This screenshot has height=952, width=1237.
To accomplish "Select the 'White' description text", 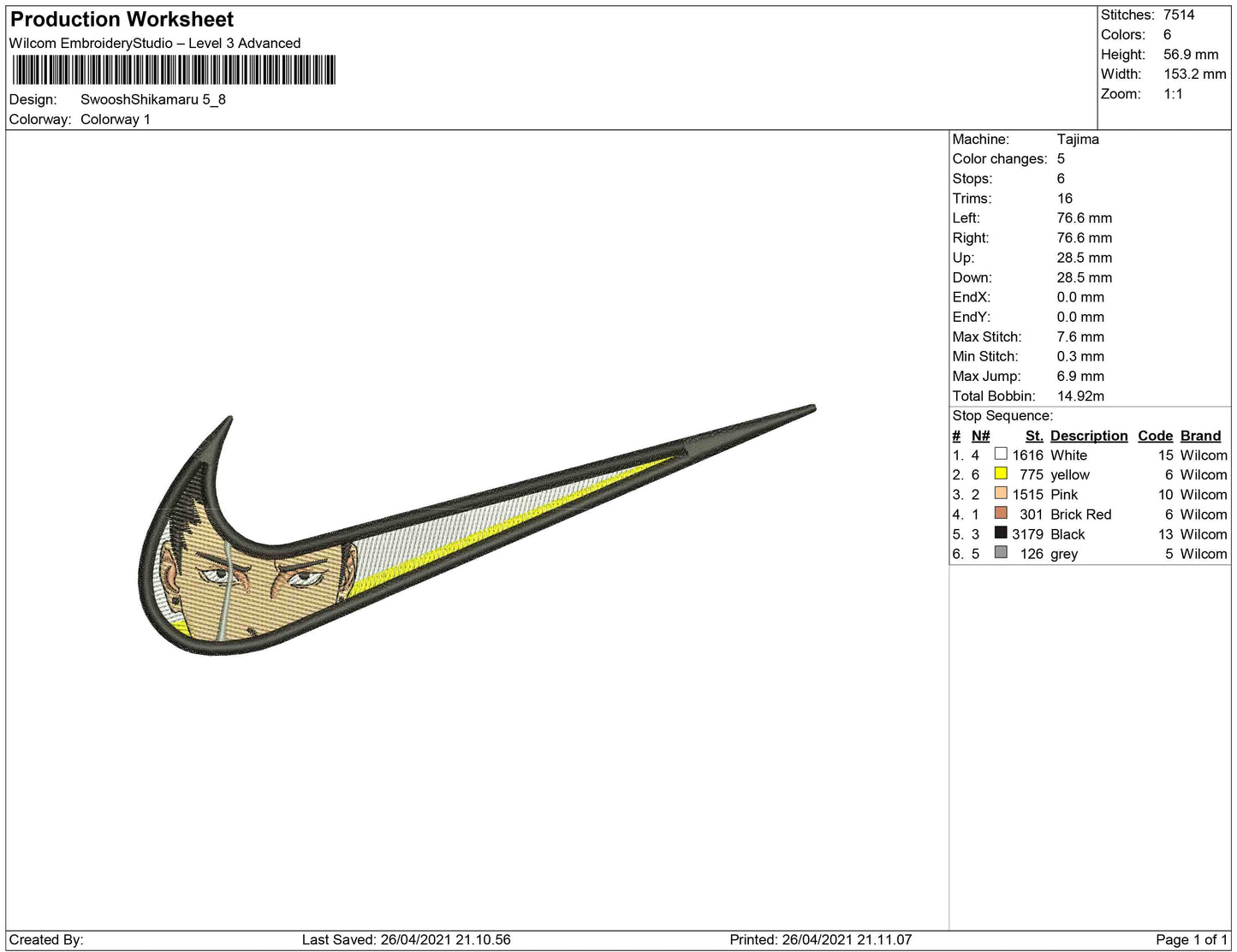I will (1069, 455).
